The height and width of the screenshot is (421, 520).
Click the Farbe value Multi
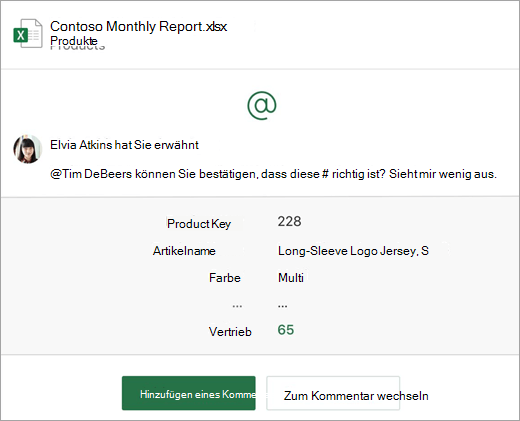[x=291, y=278]
